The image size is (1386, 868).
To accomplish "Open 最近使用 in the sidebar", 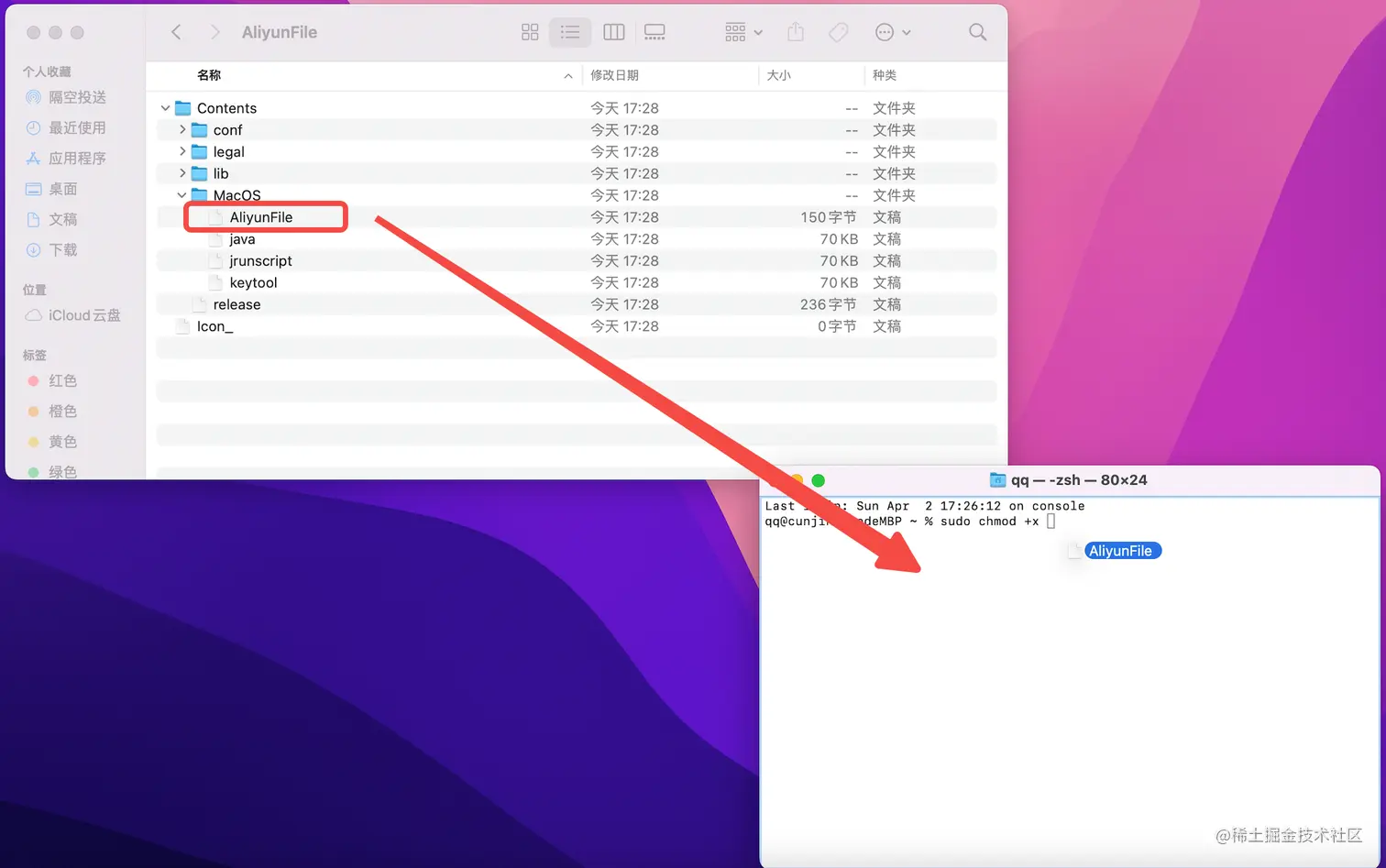I will [x=77, y=127].
